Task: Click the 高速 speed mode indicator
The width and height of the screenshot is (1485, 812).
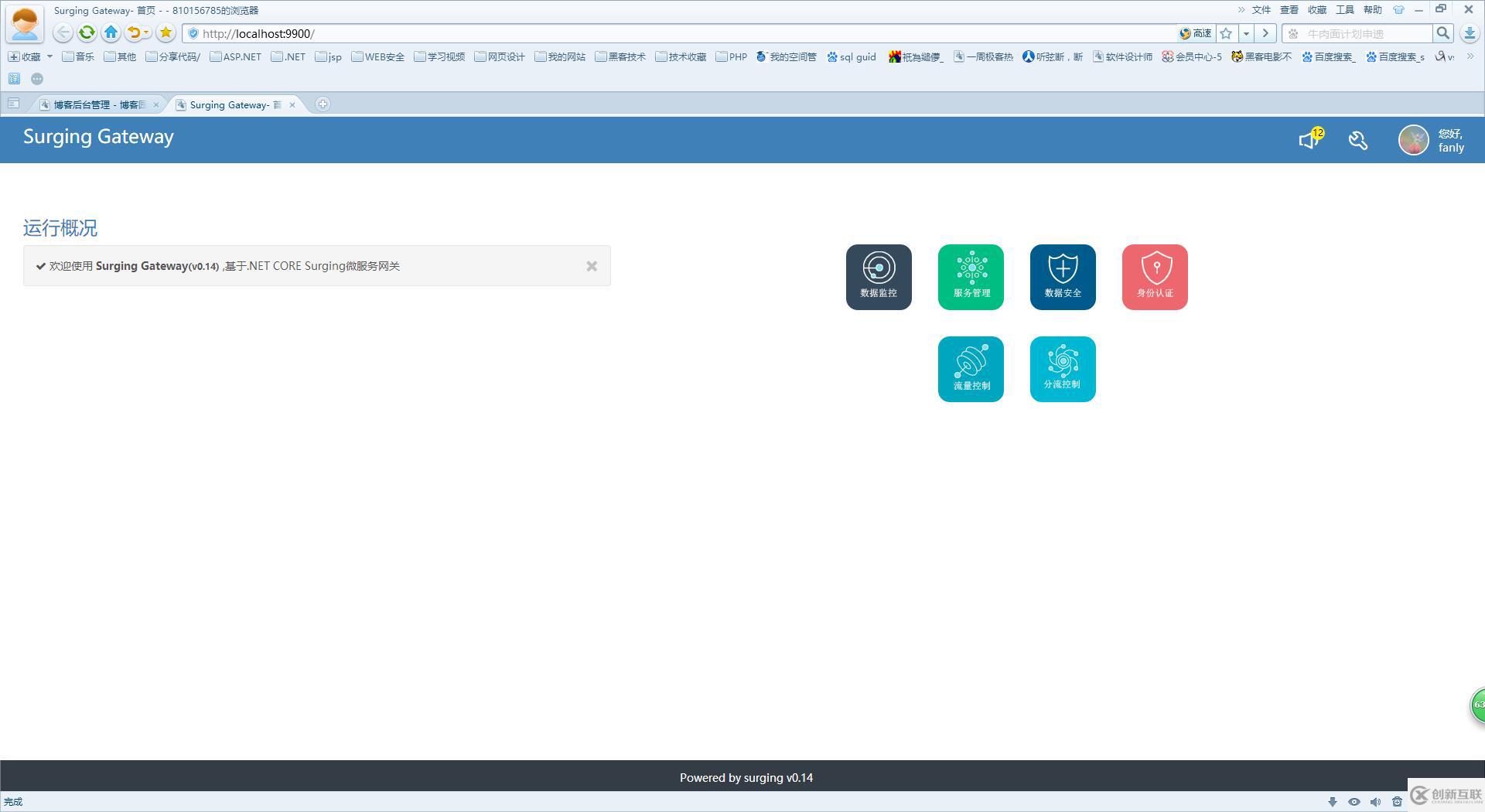Action: coord(1195,33)
